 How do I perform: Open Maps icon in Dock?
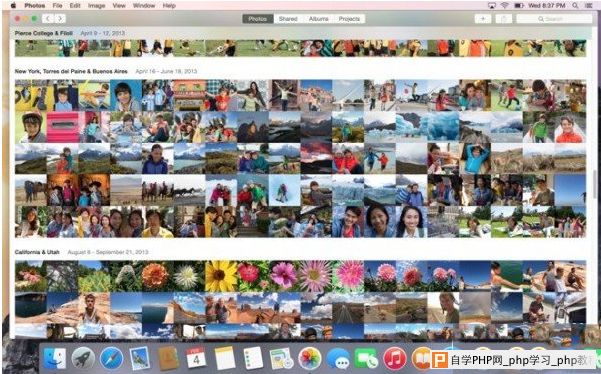[x=281, y=359]
